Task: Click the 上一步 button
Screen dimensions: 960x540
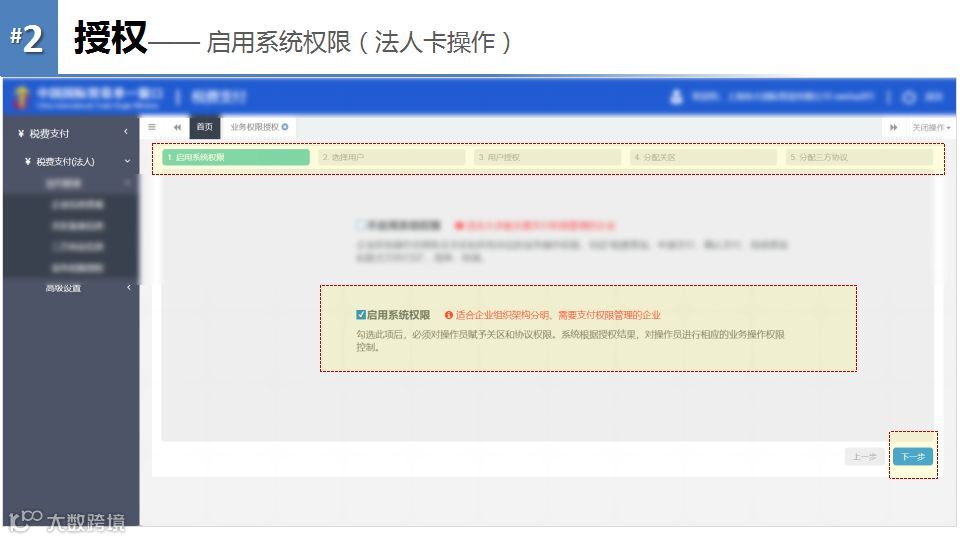Action: pos(864,456)
